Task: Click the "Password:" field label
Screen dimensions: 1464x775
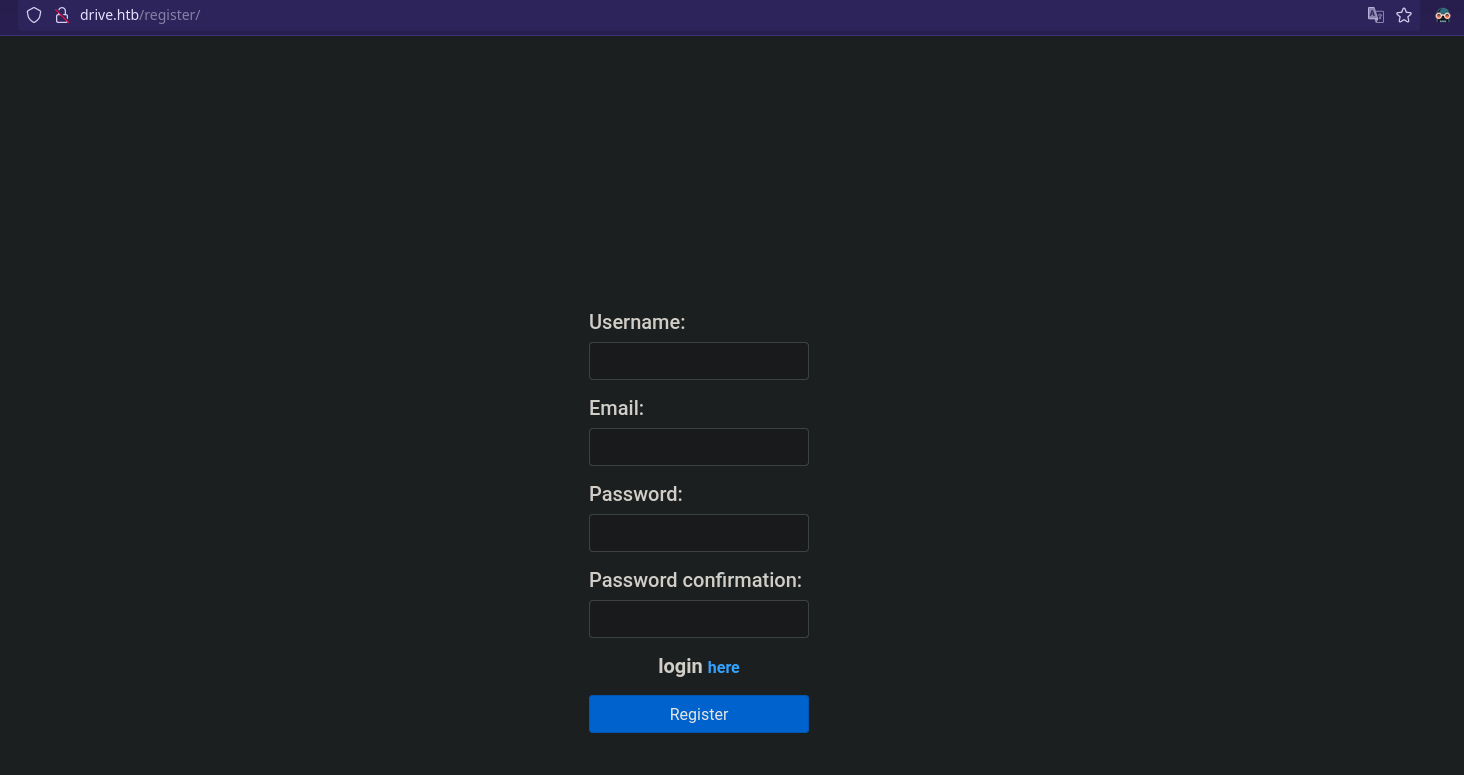Action: [635, 494]
